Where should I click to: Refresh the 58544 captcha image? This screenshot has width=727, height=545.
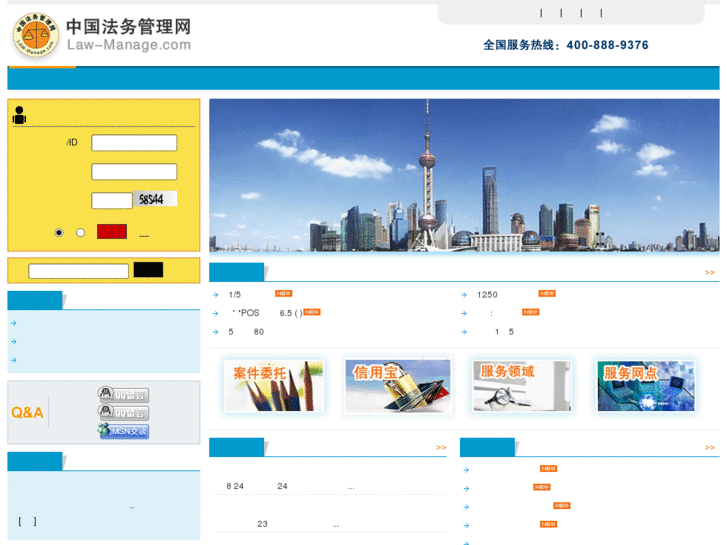tap(155, 199)
